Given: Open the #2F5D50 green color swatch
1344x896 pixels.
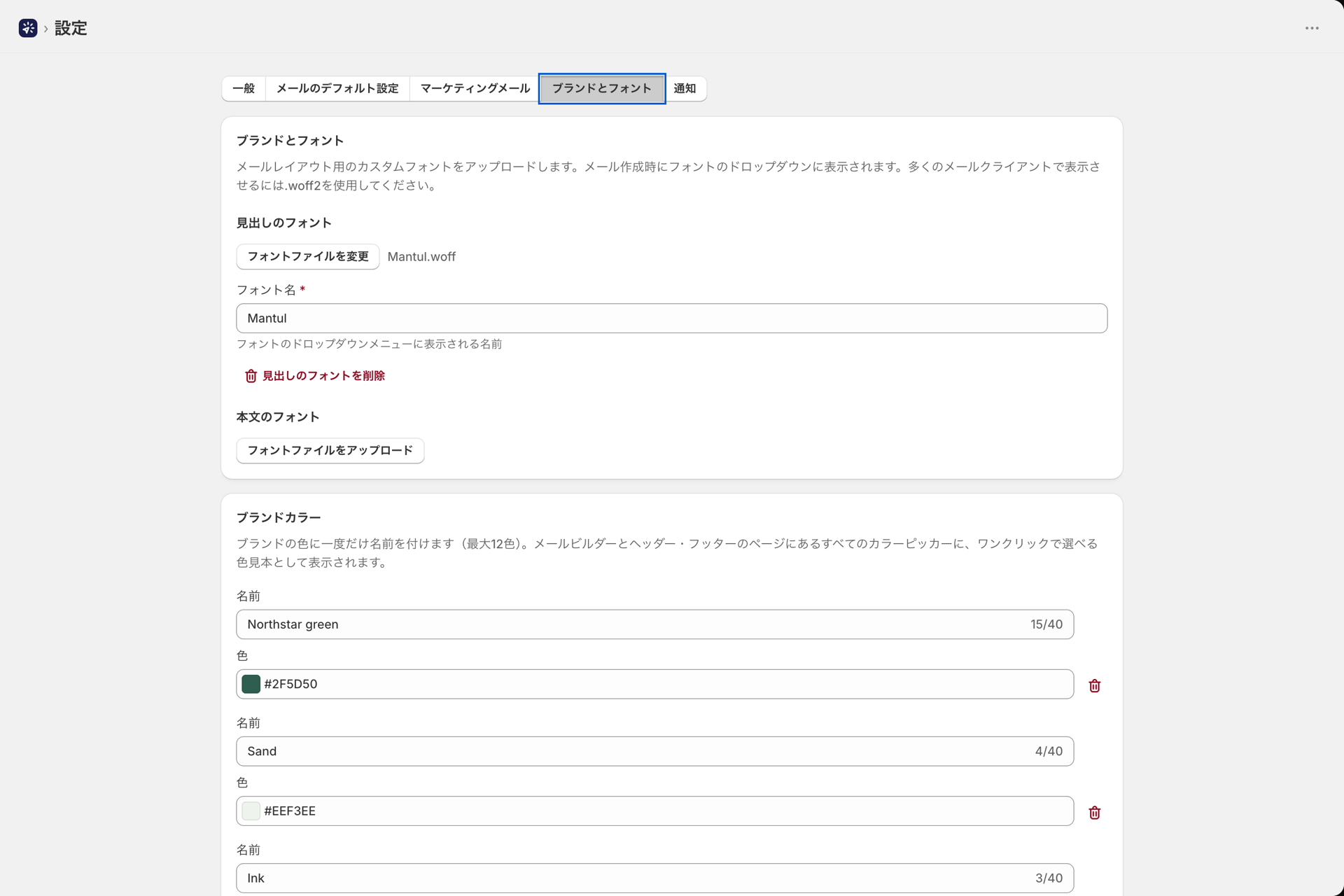Looking at the screenshot, I should [251, 684].
